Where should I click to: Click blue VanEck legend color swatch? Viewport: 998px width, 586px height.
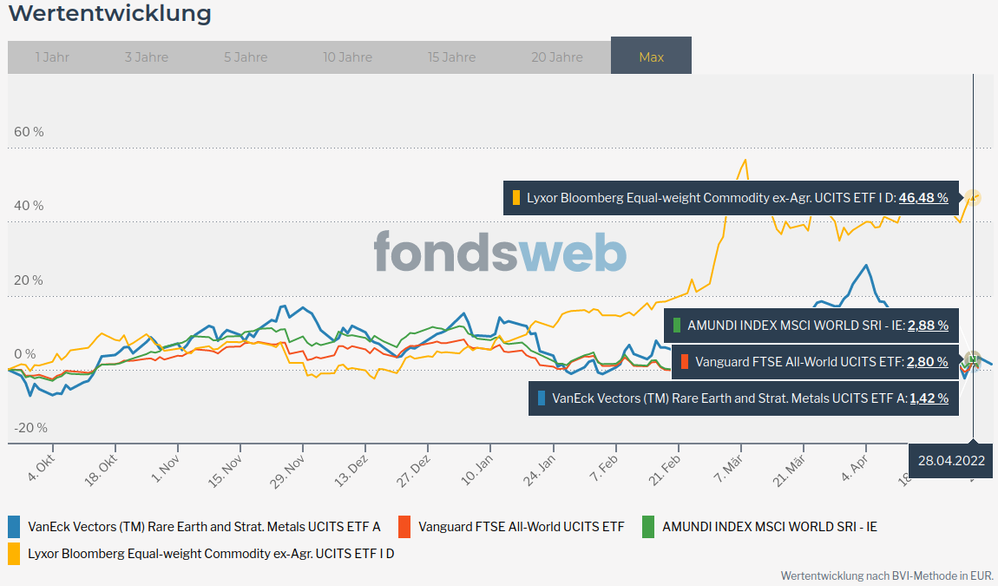tap(14, 526)
